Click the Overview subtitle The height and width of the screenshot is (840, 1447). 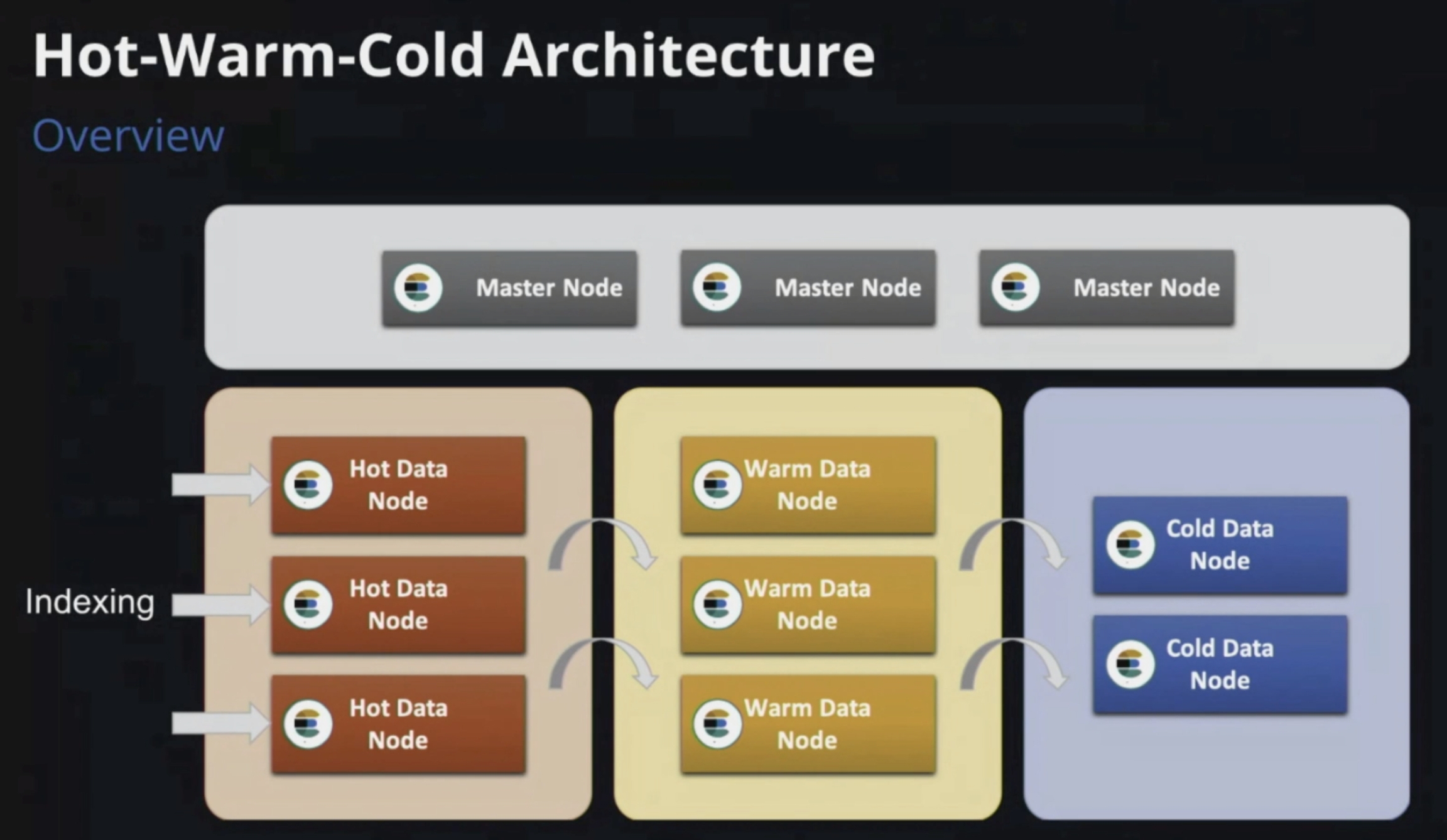[x=128, y=135]
